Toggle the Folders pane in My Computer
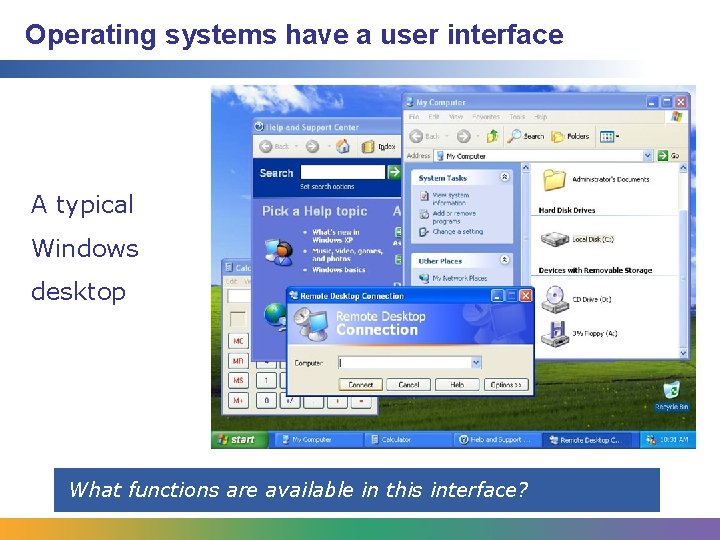720x540 pixels. point(570,136)
